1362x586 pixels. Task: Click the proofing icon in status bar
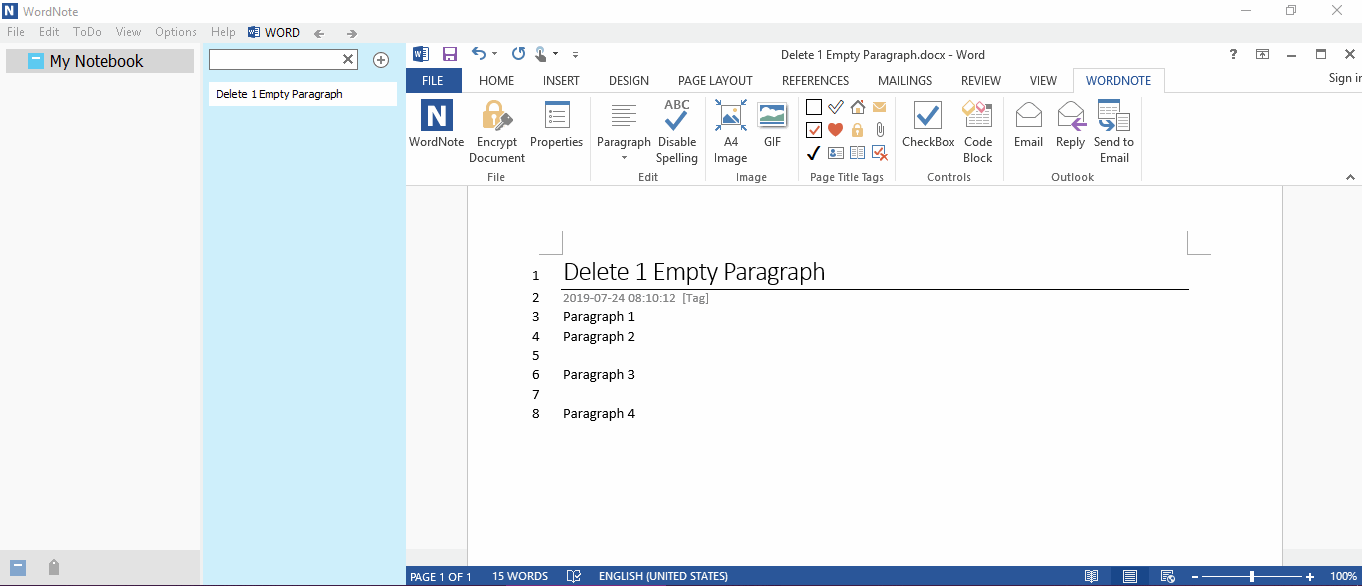point(574,576)
